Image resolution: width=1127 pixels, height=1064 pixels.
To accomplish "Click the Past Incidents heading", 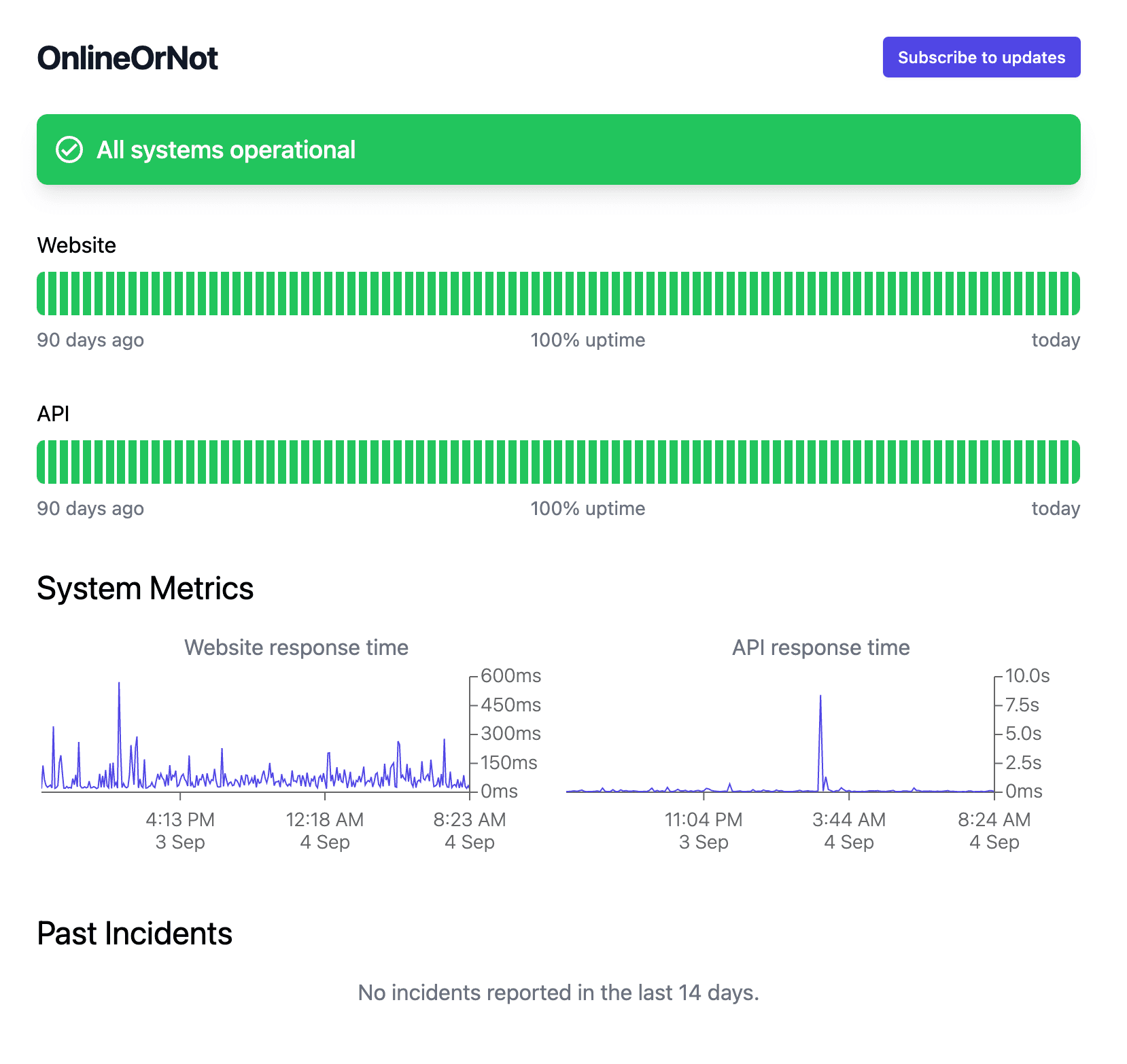I will [x=135, y=934].
